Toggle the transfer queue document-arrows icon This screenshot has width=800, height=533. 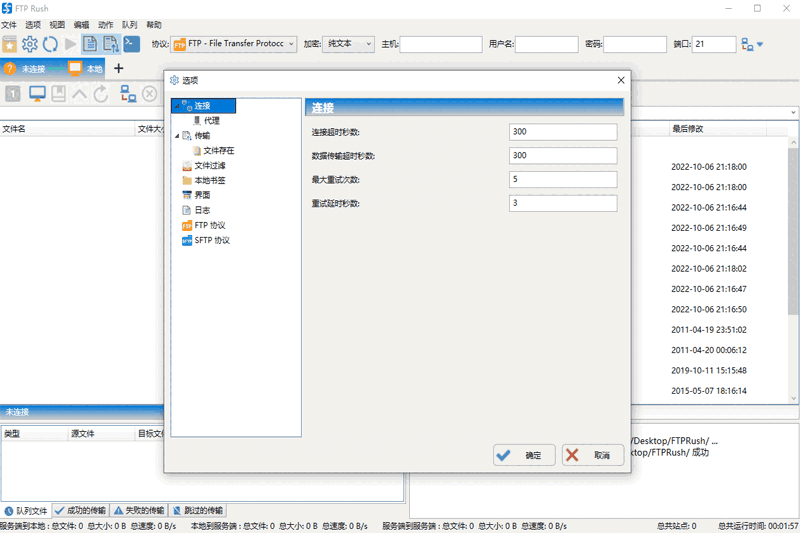pos(111,44)
